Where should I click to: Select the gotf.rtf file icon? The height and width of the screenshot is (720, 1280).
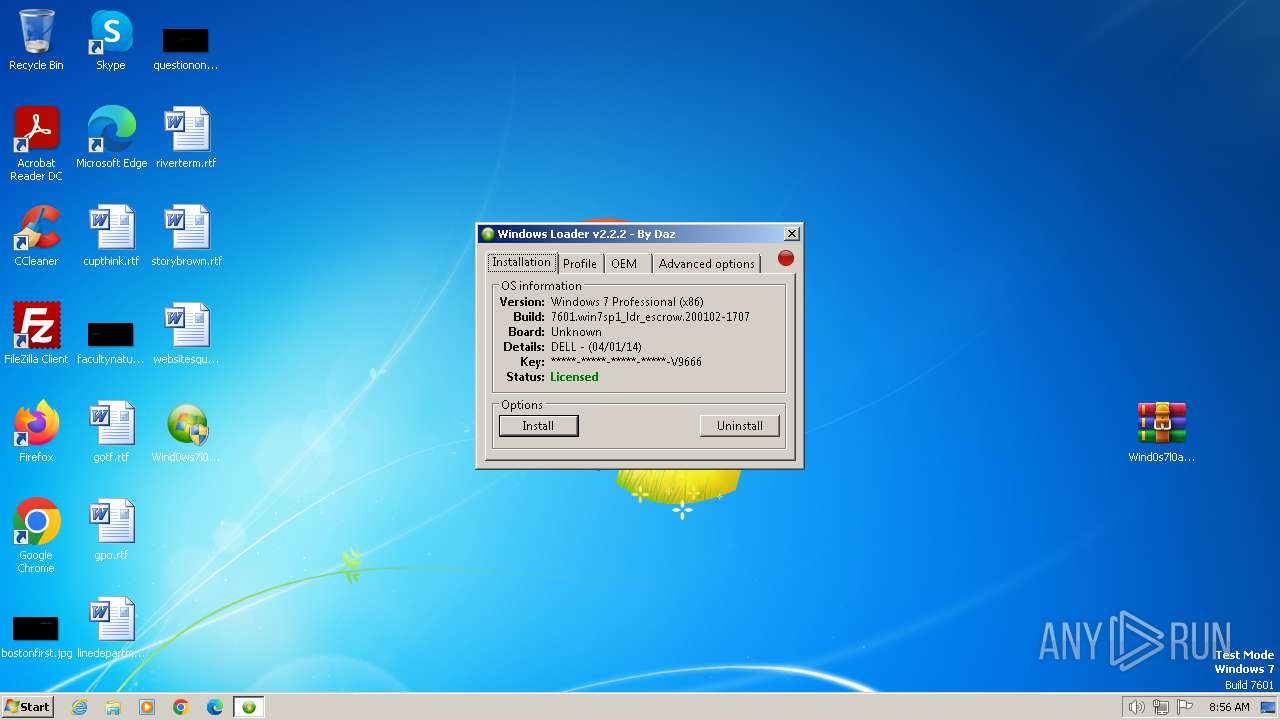pos(111,432)
